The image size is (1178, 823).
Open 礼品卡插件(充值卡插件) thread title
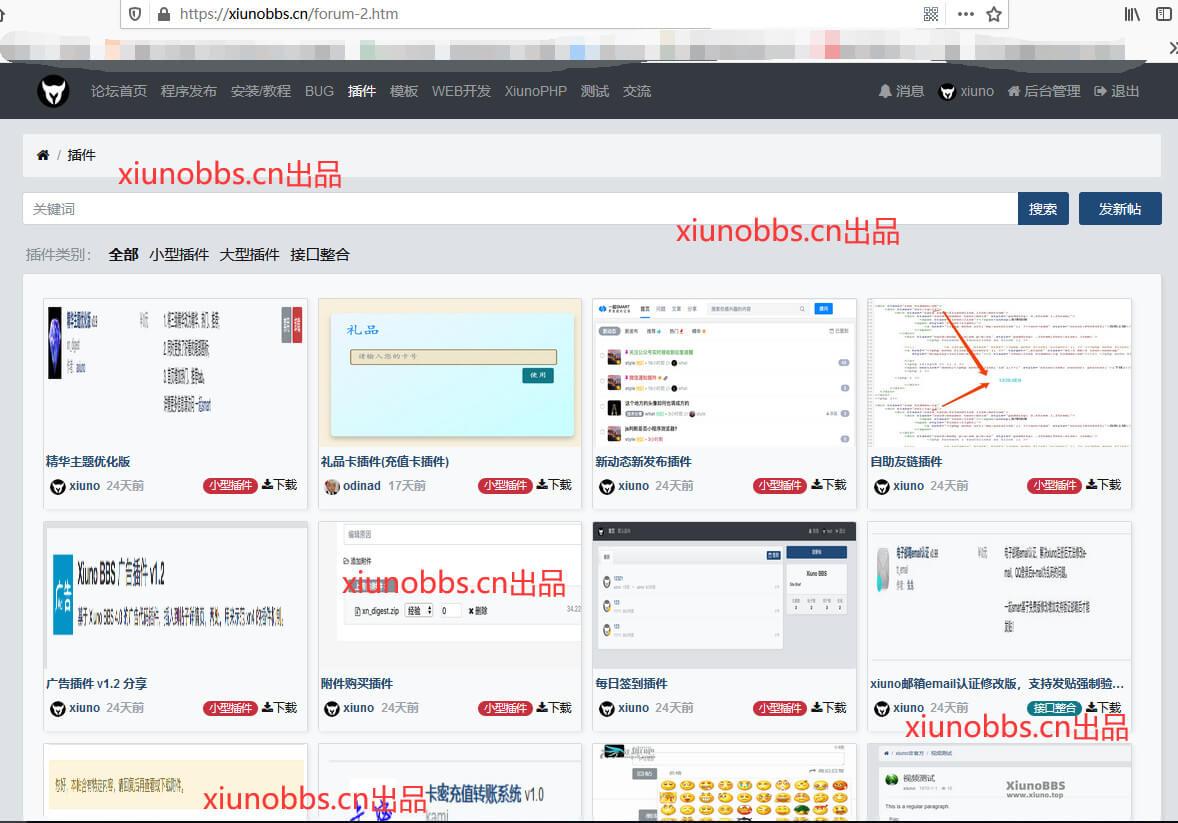(x=385, y=461)
